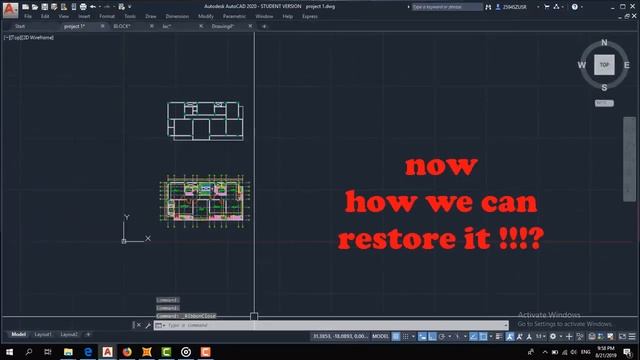Viewport: 640px width, 360px height.
Task: Toggle snap mode in the status bar
Action: click(x=405, y=336)
